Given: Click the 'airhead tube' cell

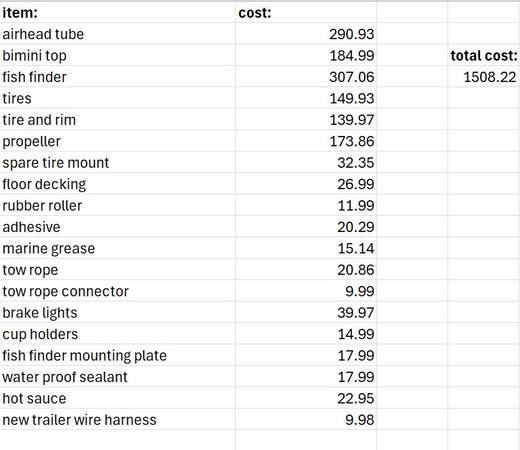Looking at the screenshot, I should tap(117, 34).
